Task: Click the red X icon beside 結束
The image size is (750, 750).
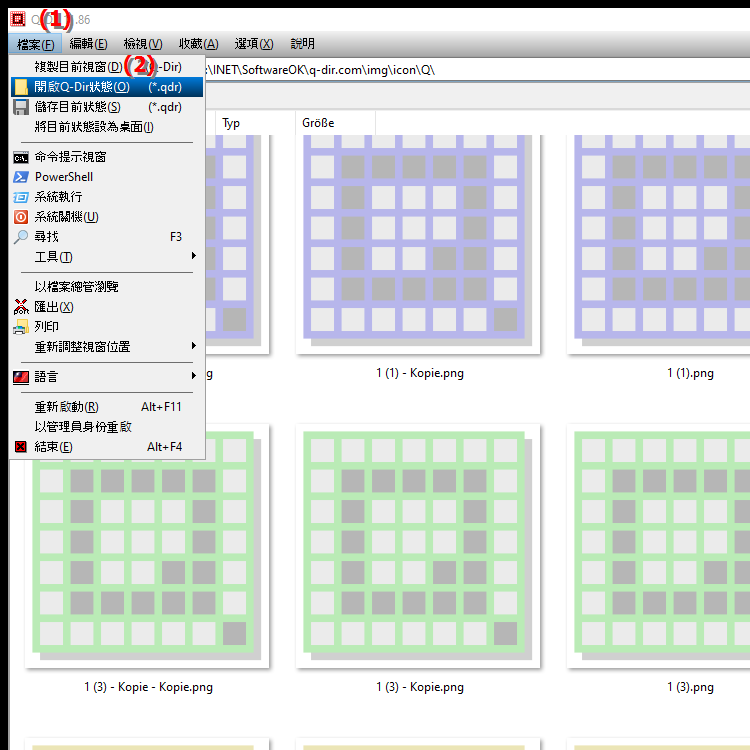Action: [21, 447]
